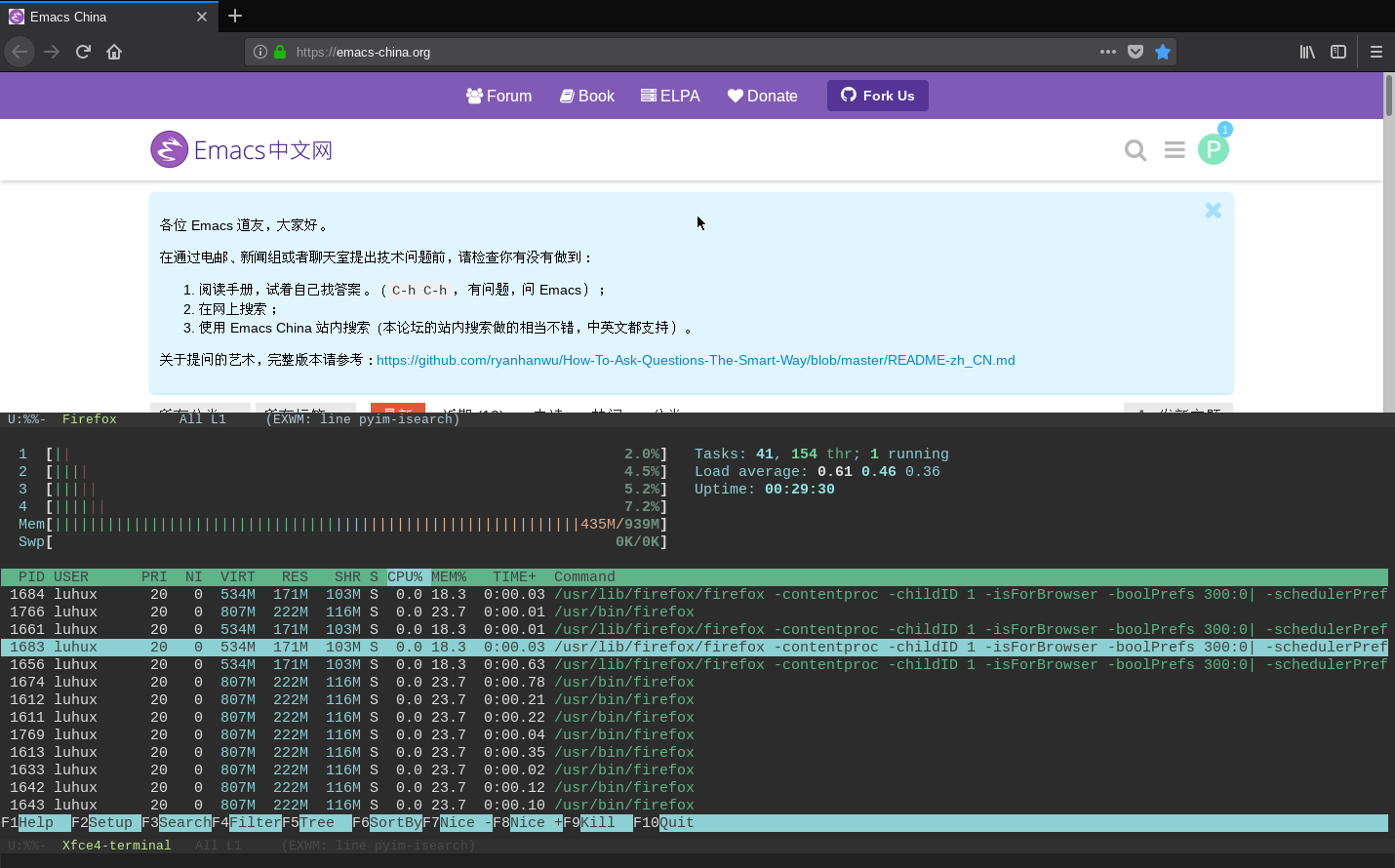
Task: Open the Forum link in purple bar
Action: click(499, 96)
